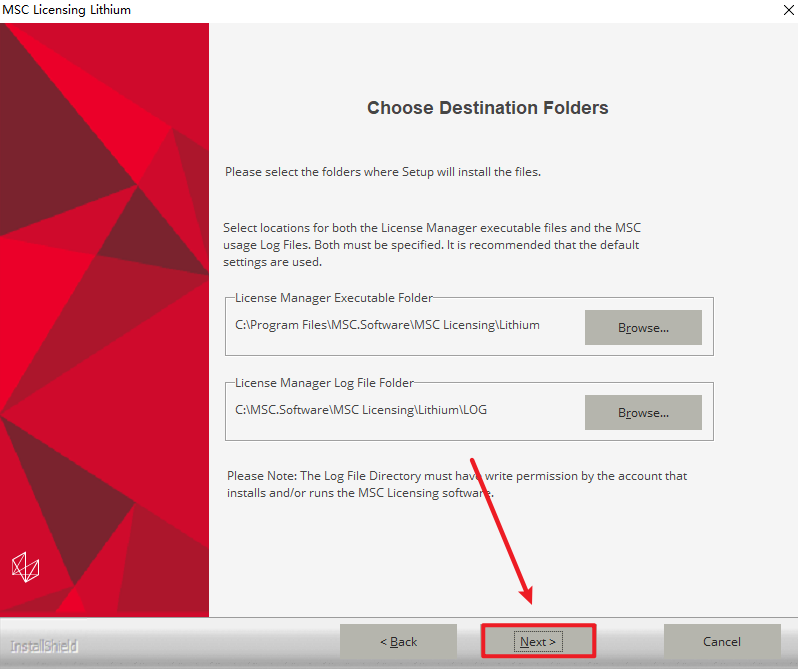Click the License Manager Log File Folder label
Screen dimensions: 798x669
[x=324, y=383]
